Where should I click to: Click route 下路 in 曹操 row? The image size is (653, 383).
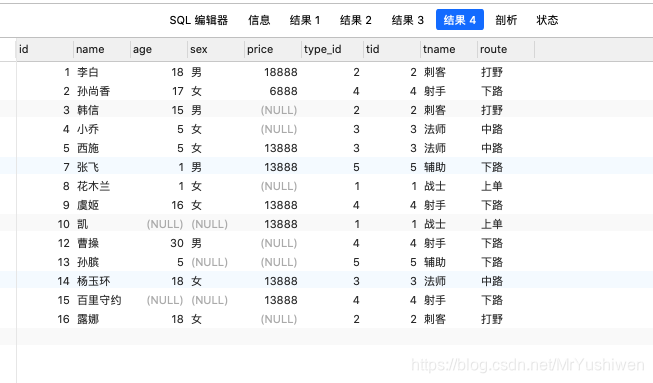pyautogui.click(x=492, y=243)
